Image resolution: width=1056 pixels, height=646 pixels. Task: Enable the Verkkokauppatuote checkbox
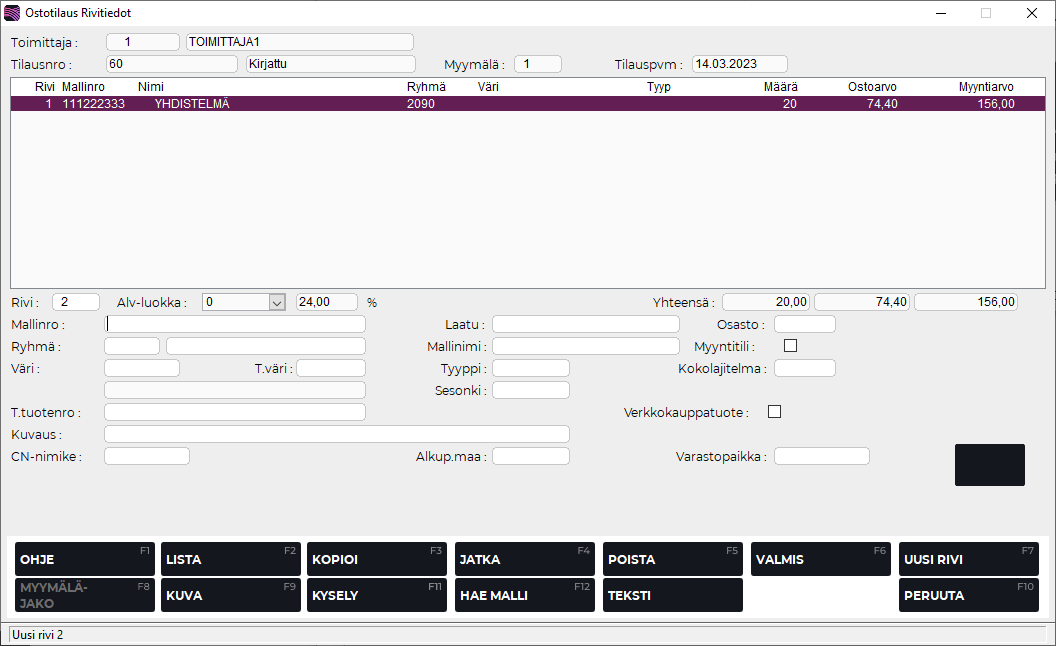coord(773,412)
